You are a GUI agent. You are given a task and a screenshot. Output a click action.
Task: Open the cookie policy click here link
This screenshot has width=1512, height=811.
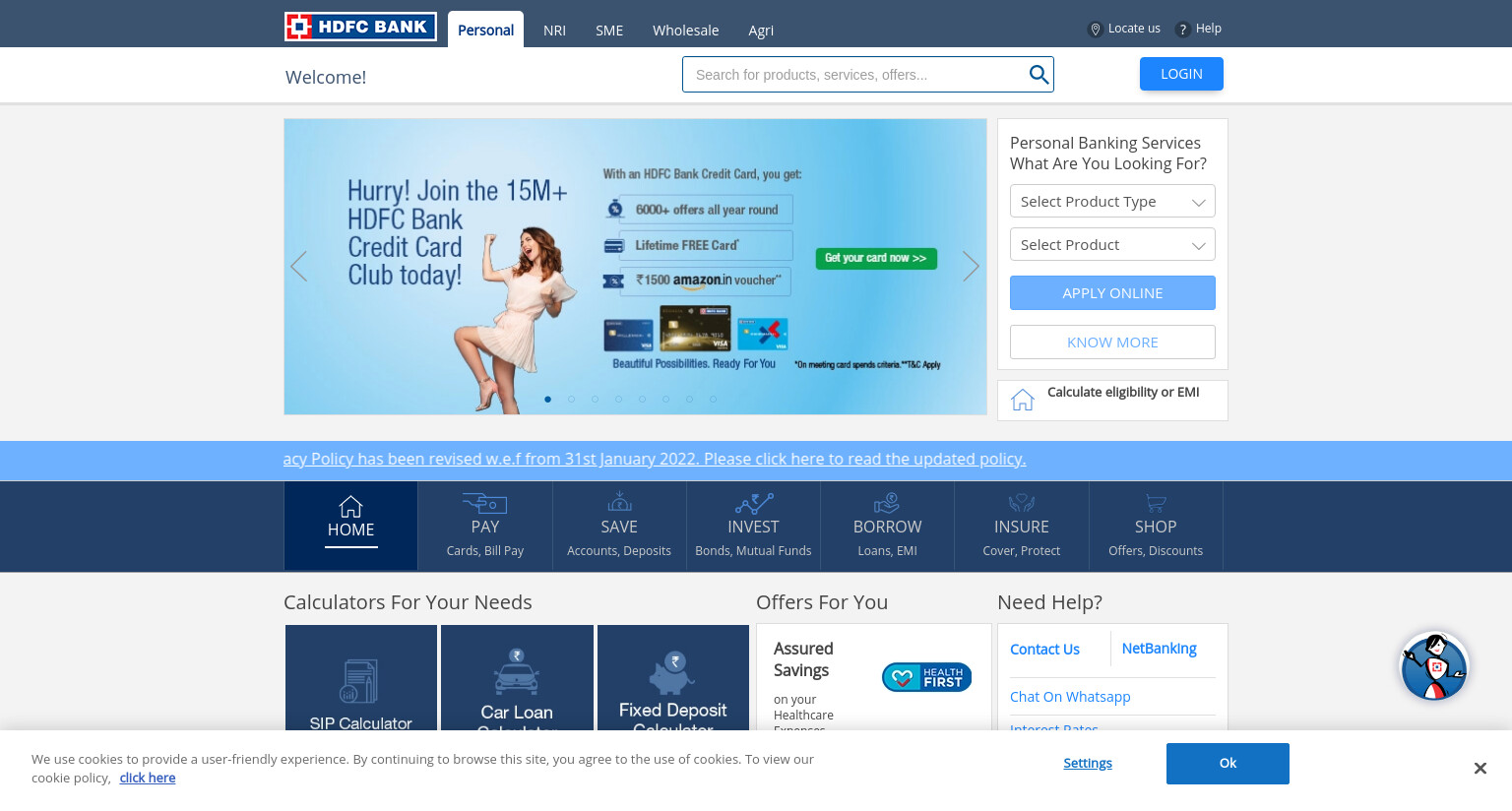[148, 778]
